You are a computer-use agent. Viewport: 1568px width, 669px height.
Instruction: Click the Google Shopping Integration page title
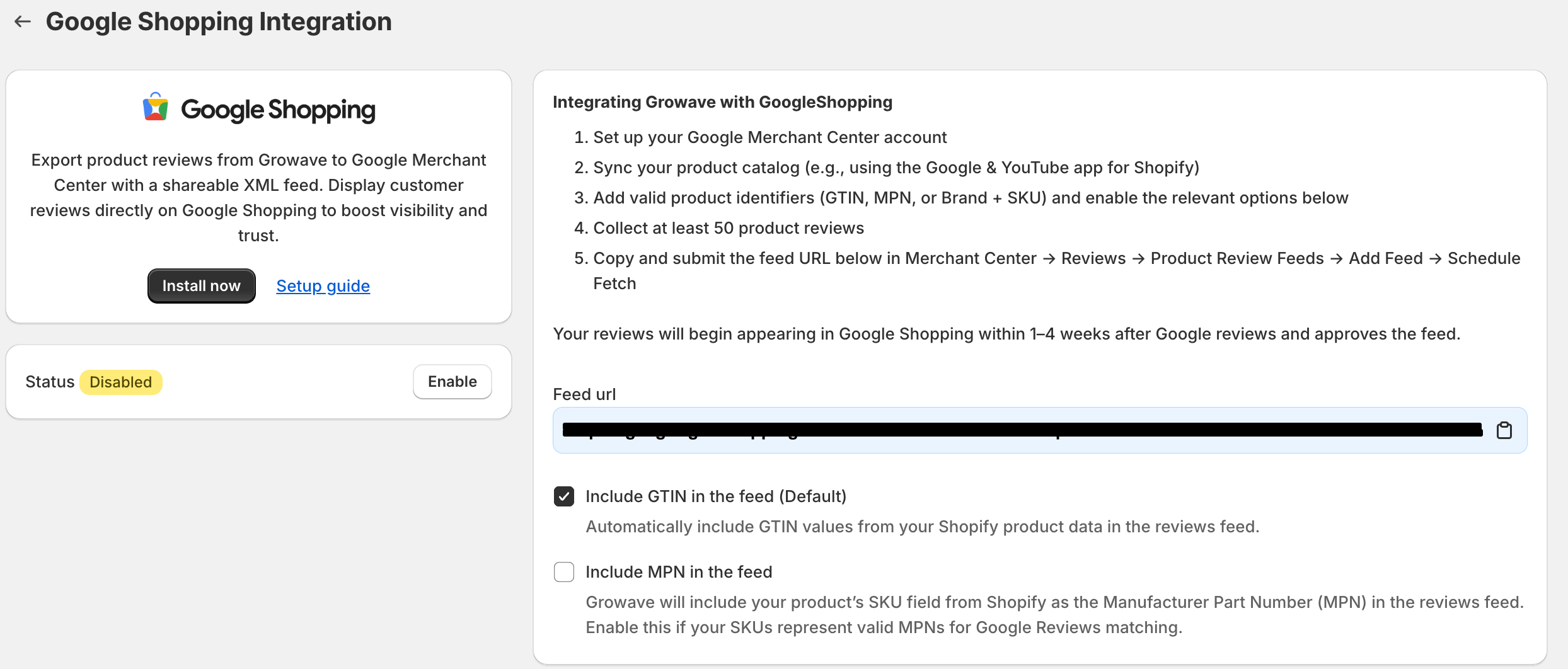[x=219, y=21]
